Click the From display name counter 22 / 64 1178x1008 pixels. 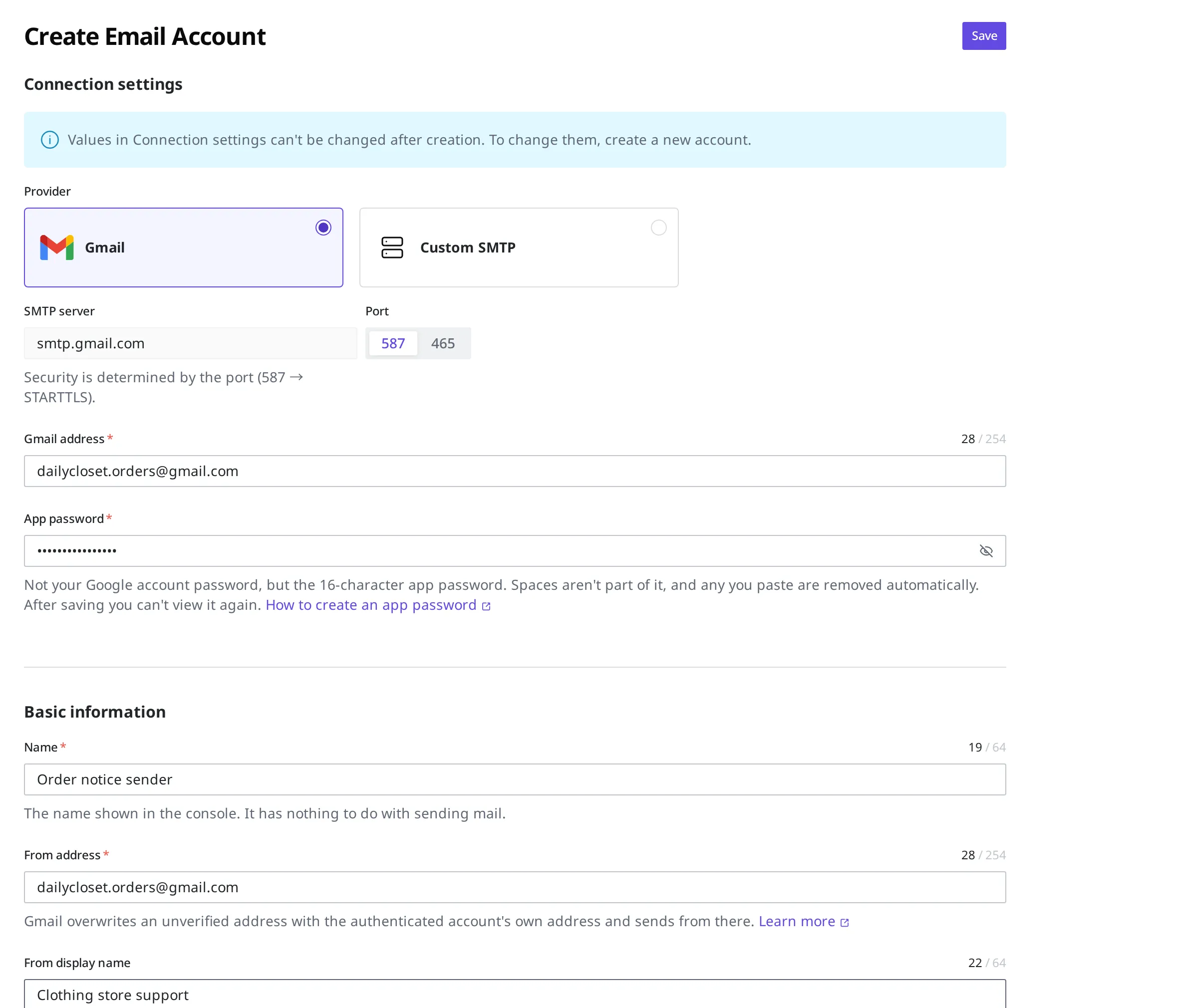(986, 963)
